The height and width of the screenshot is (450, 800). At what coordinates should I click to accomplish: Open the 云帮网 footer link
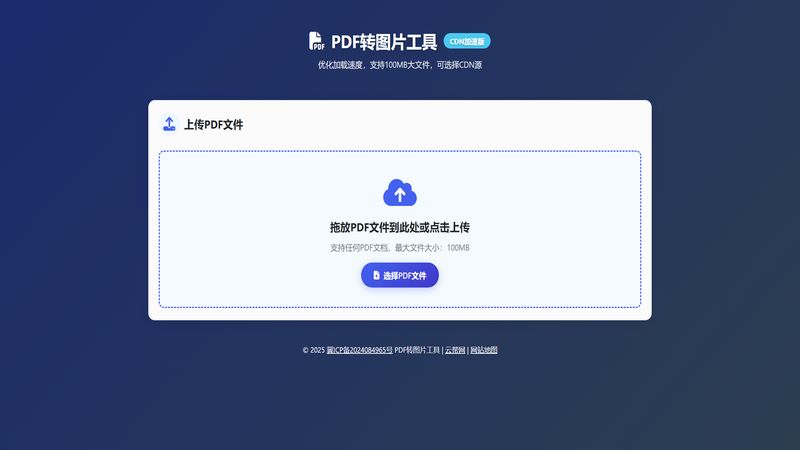click(x=455, y=350)
